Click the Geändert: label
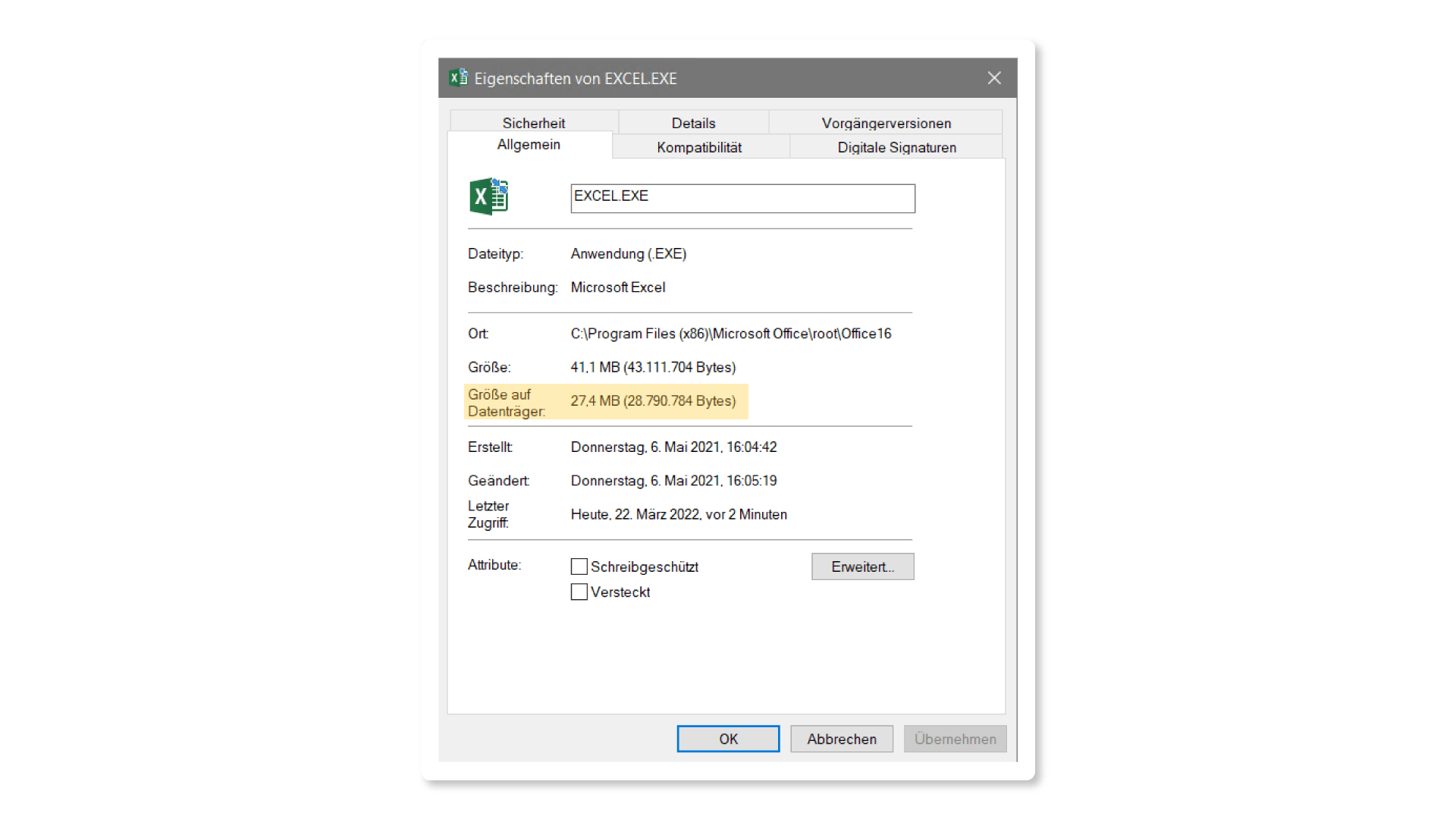This screenshot has height=819, width=1456. coord(498,481)
